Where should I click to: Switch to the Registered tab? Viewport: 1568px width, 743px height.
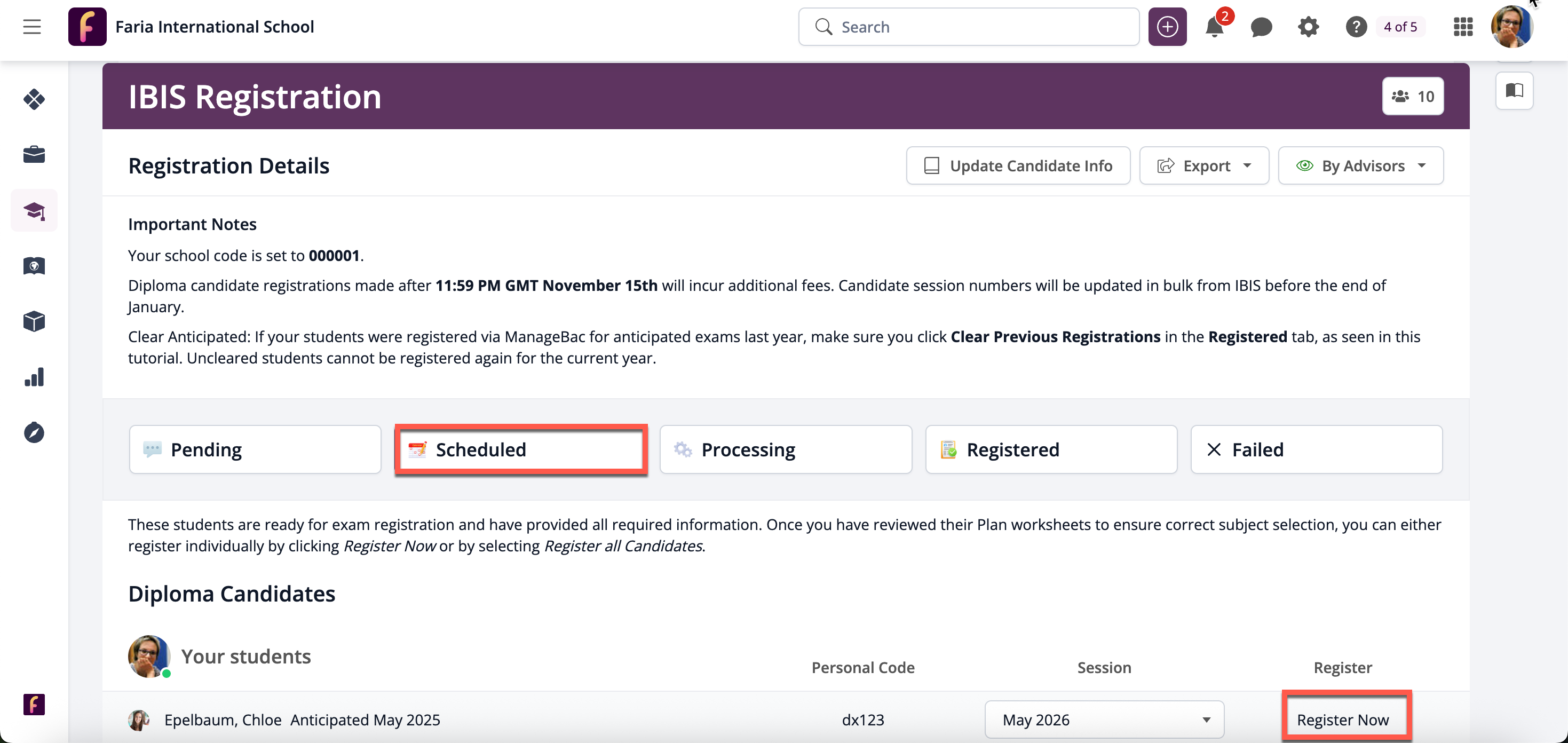1051,449
